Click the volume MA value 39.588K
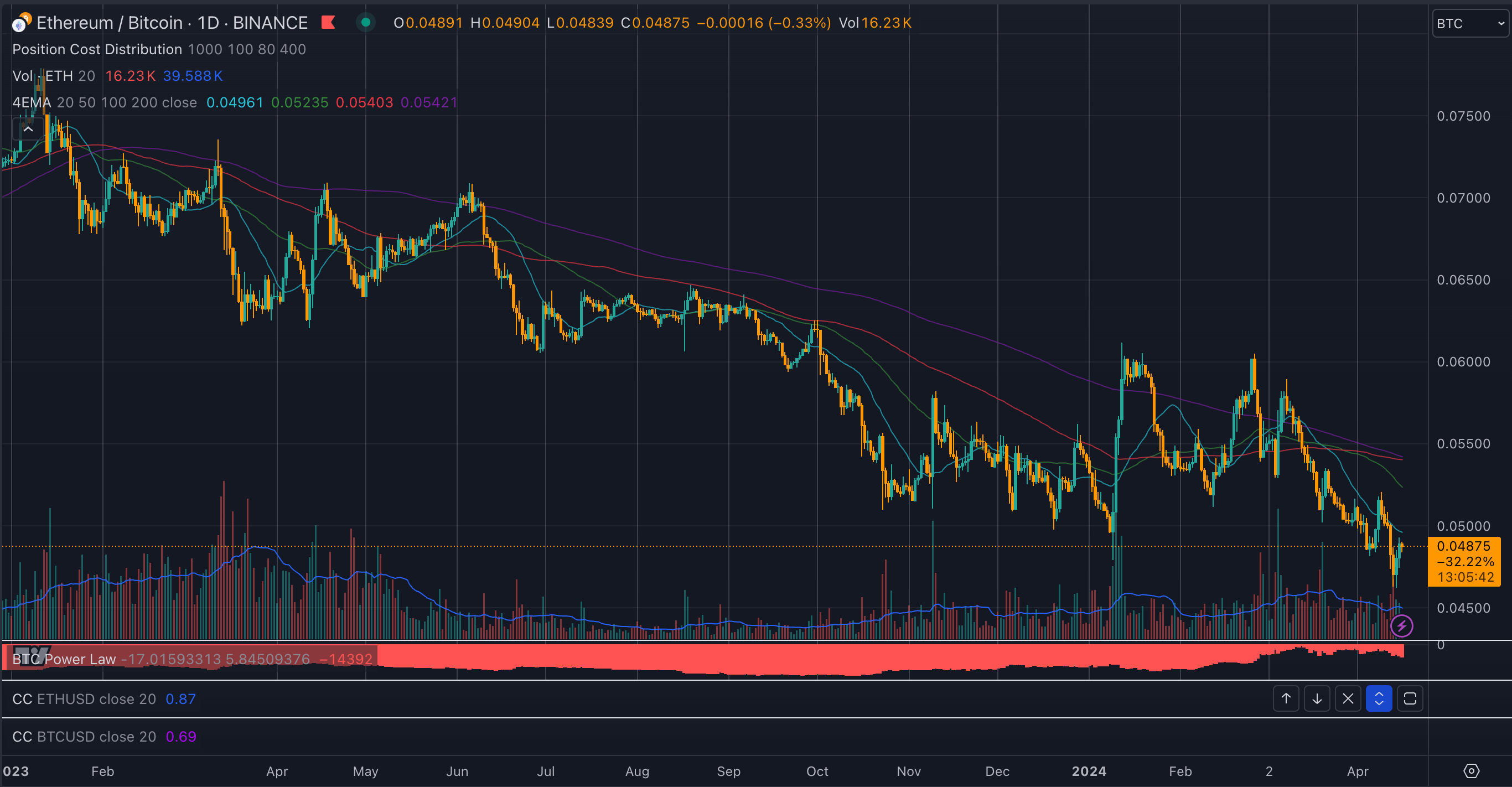Screen dimensions: 1512x787 coord(193,76)
